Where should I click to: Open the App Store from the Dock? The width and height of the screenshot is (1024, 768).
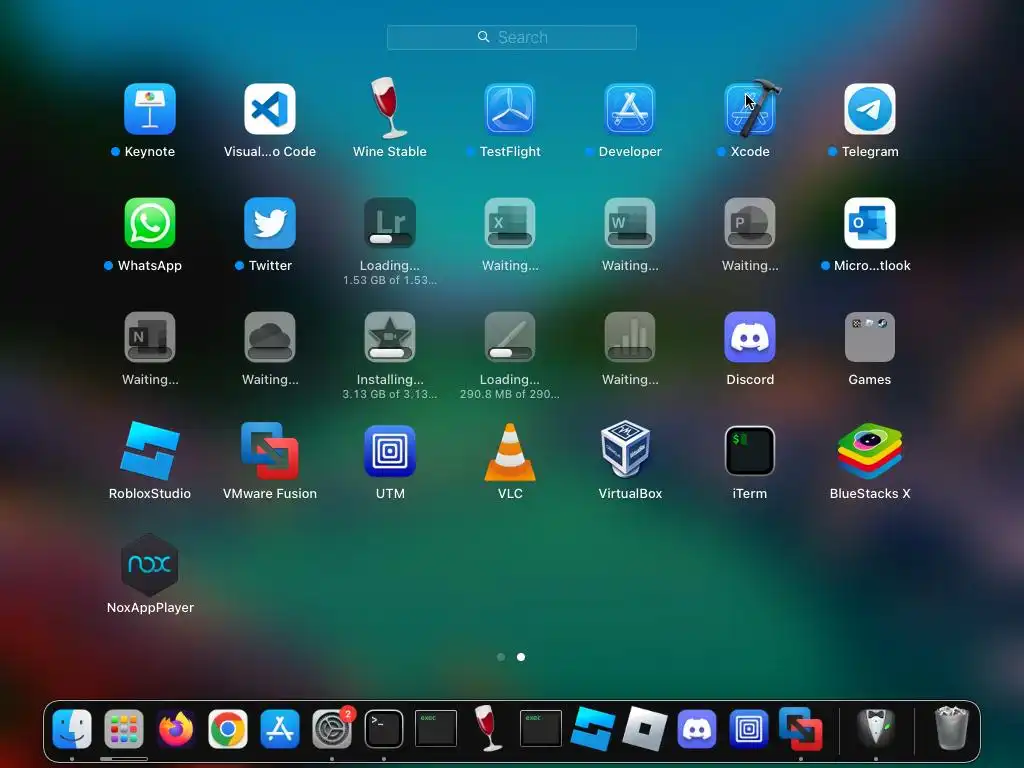280,728
